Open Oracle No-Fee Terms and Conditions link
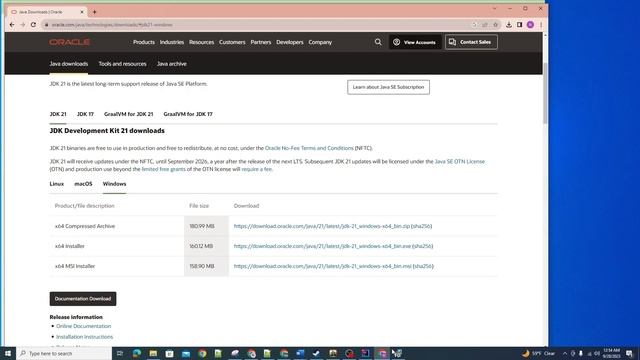This screenshot has height=360, width=640. [309, 148]
